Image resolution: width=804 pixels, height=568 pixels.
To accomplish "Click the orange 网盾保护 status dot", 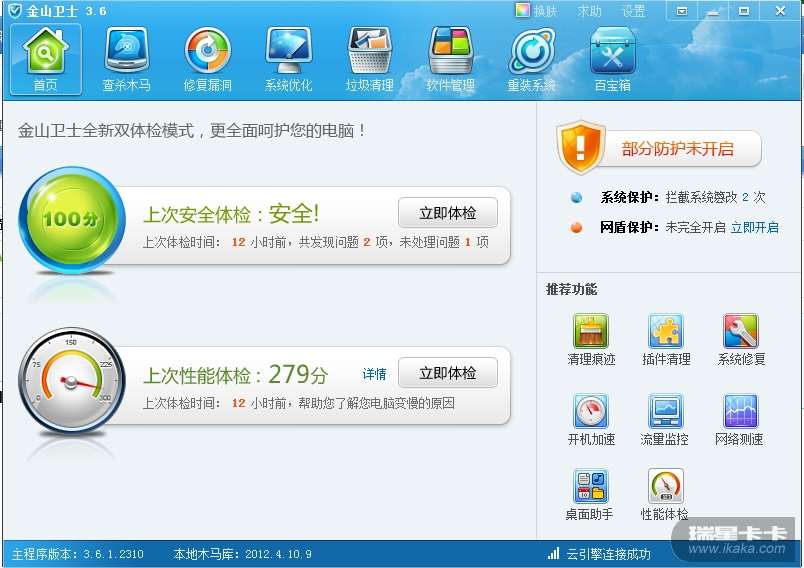I will (x=576, y=227).
